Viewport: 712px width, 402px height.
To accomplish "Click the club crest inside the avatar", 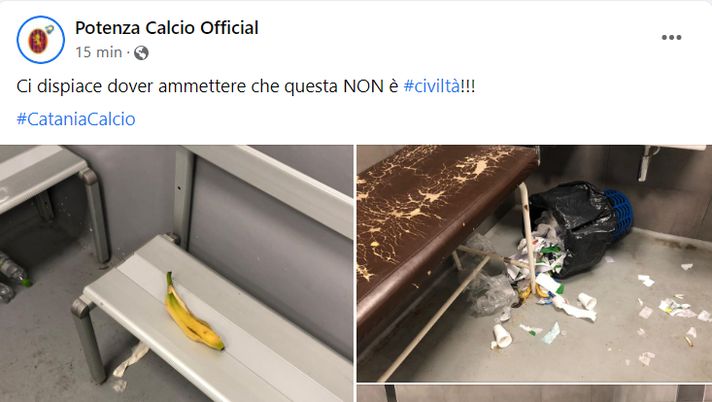I will point(39,40).
